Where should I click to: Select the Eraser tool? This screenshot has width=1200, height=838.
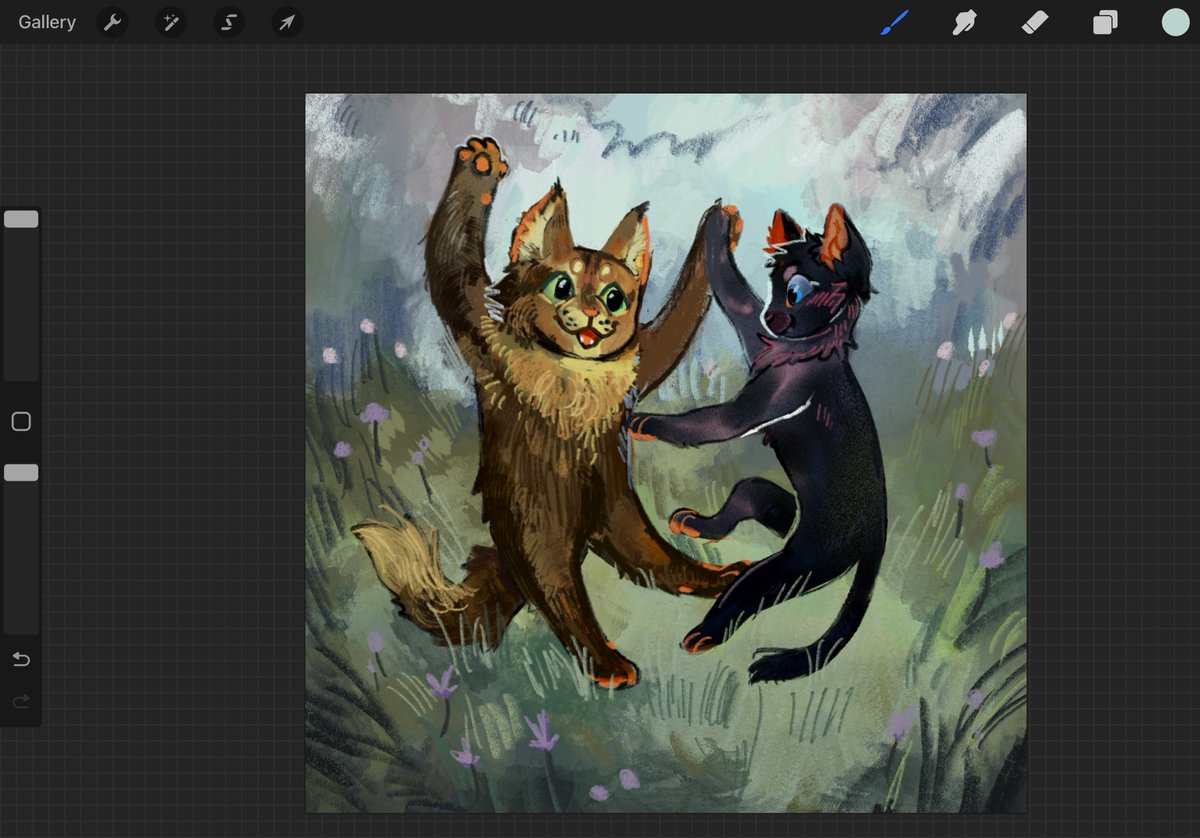click(1035, 22)
